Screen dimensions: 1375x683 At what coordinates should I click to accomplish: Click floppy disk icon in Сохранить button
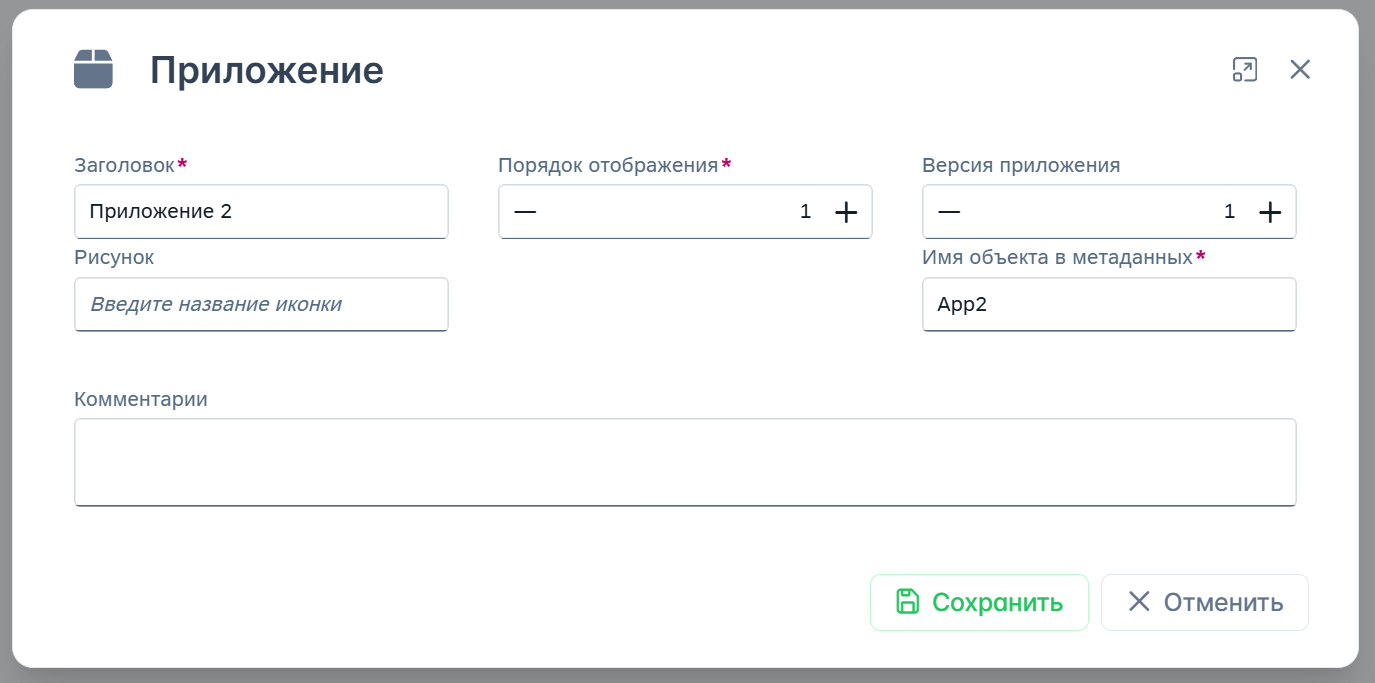(x=907, y=601)
